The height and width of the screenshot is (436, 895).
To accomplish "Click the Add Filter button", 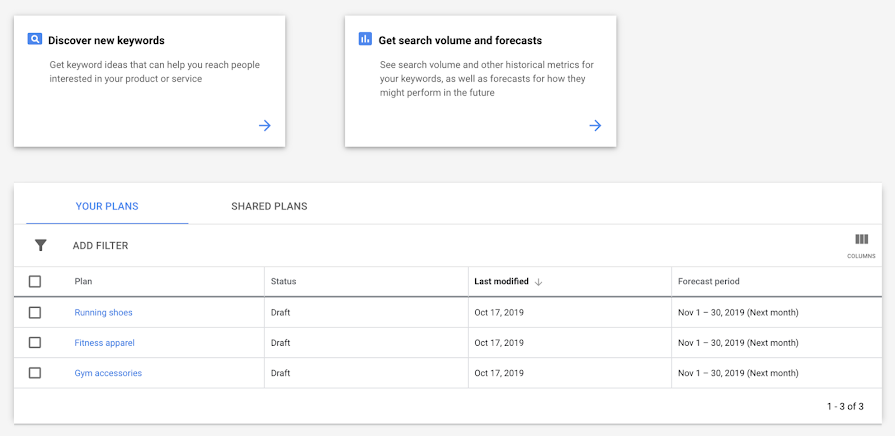I will pyautogui.click(x=100, y=246).
